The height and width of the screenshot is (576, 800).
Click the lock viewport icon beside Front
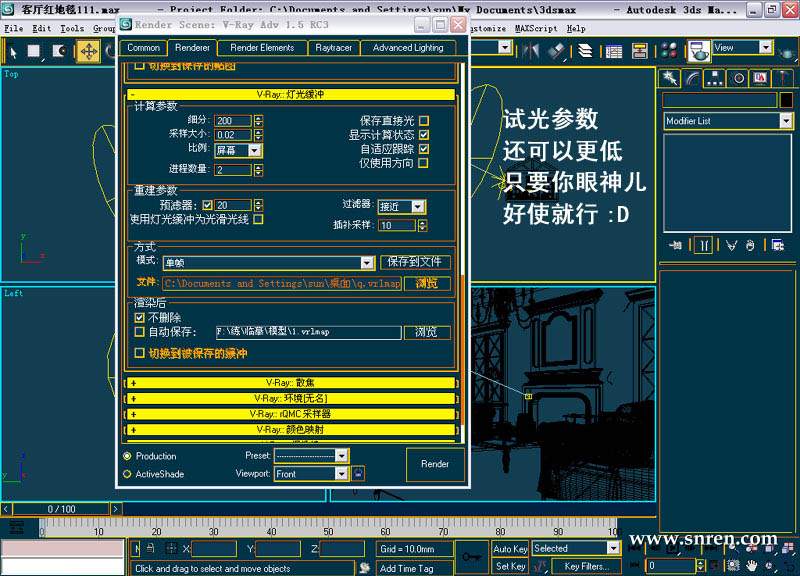tap(358, 473)
